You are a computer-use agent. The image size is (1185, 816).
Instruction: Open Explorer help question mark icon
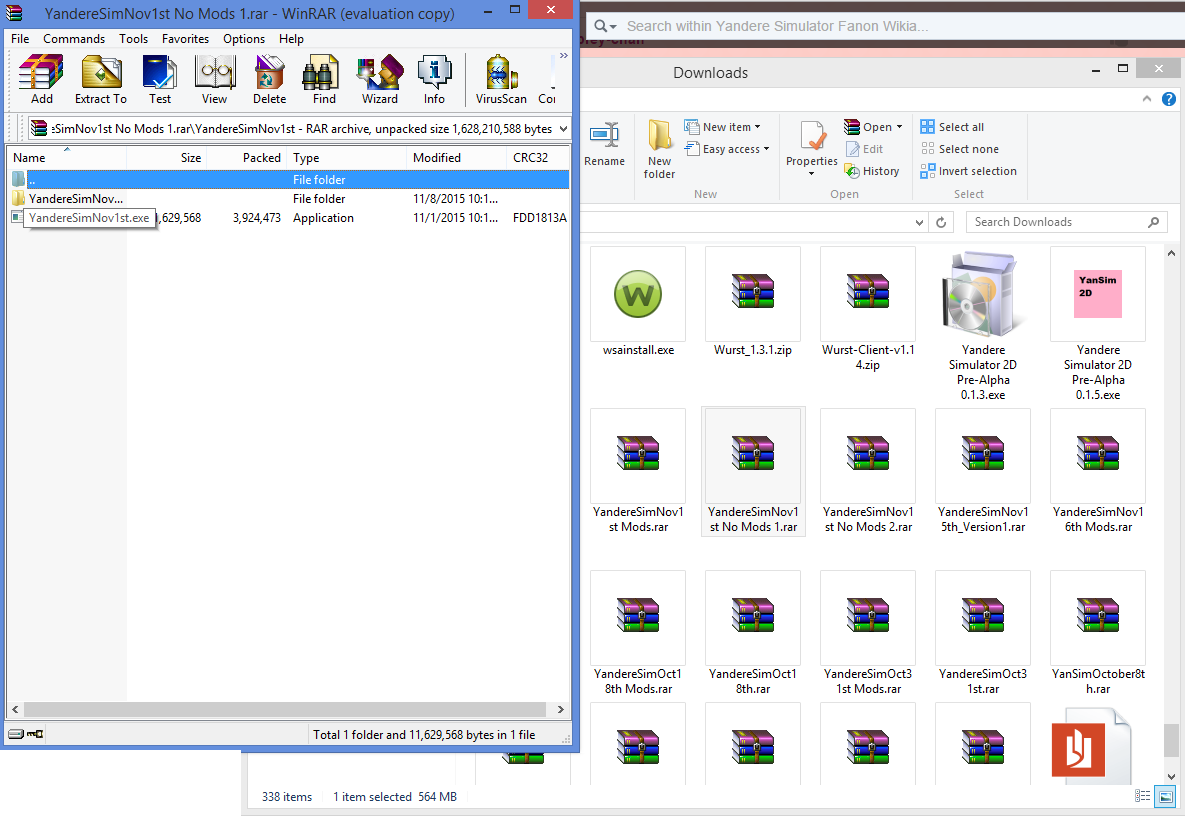[1168, 99]
